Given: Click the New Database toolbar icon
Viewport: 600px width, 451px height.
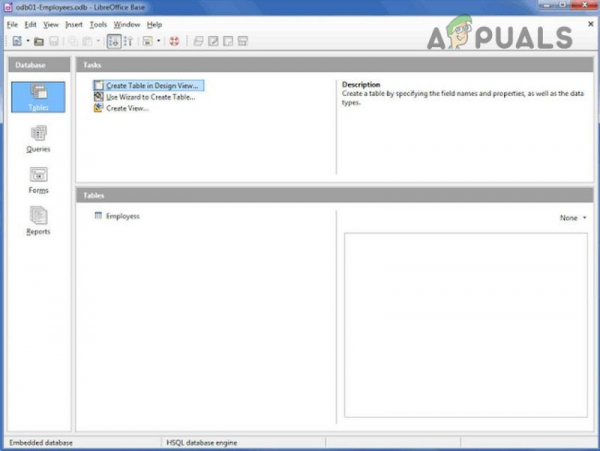Looking at the screenshot, I should point(17,41).
